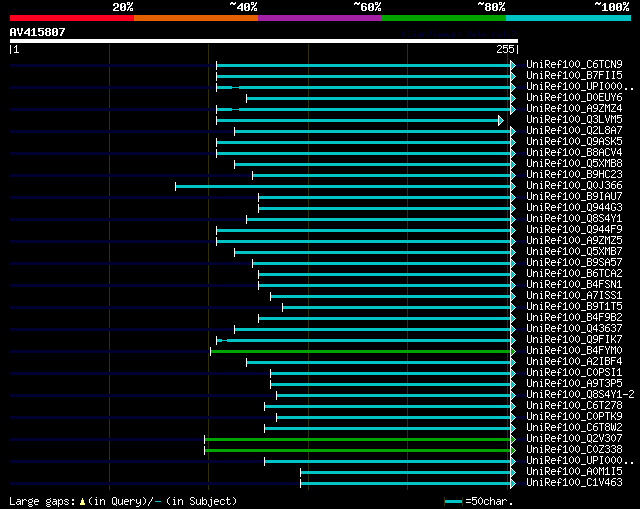Open hit UniRef100_Q2L8A7

pyautogui.click(x=574, y=131)
